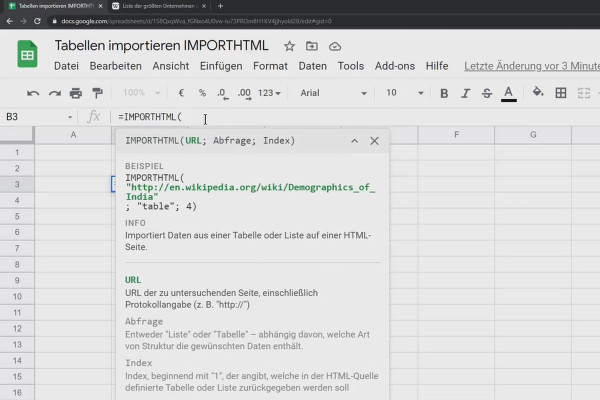This screenshot has width=600, height=400.
Task: Click the Wikipedia example URL text
Action: 250,192
